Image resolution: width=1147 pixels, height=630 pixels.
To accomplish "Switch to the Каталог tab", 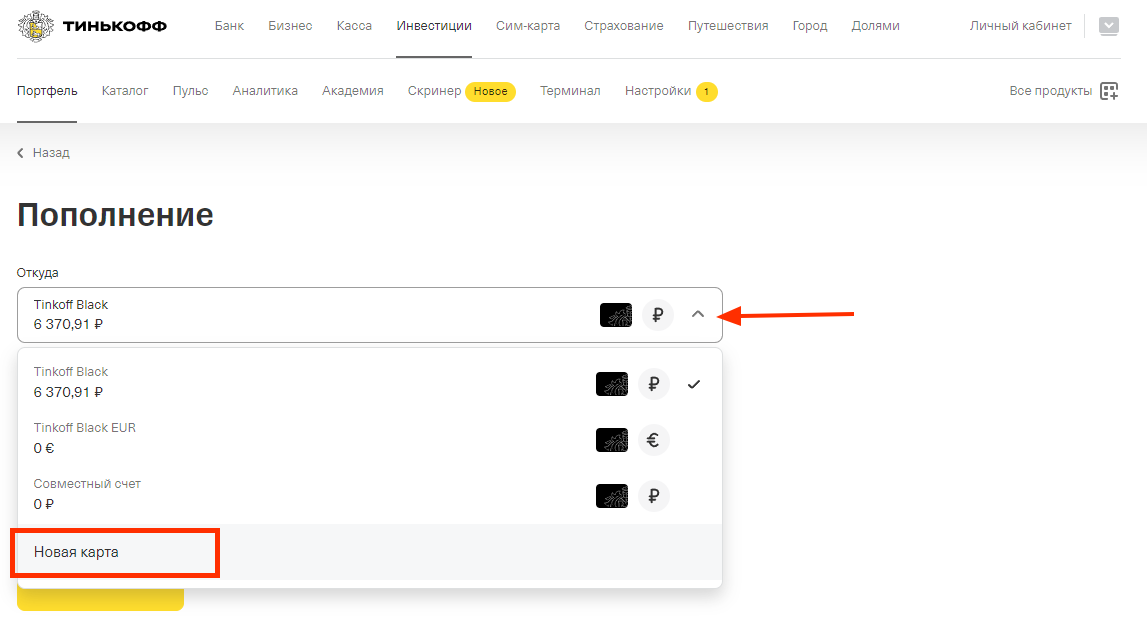I will [125, 91].
